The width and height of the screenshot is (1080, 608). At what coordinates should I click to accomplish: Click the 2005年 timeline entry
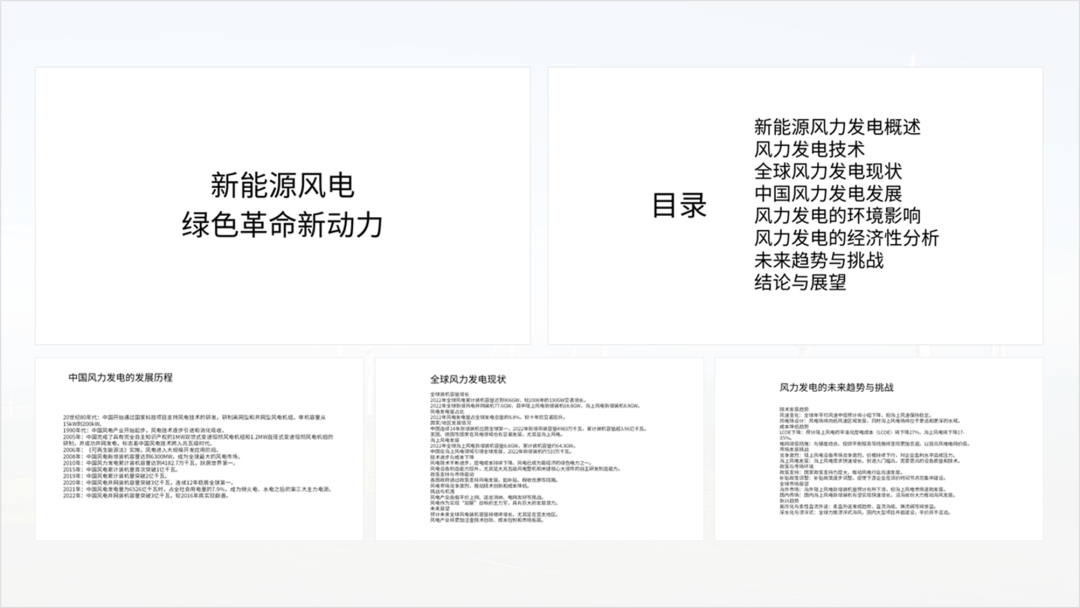click(x=198, y=440)
